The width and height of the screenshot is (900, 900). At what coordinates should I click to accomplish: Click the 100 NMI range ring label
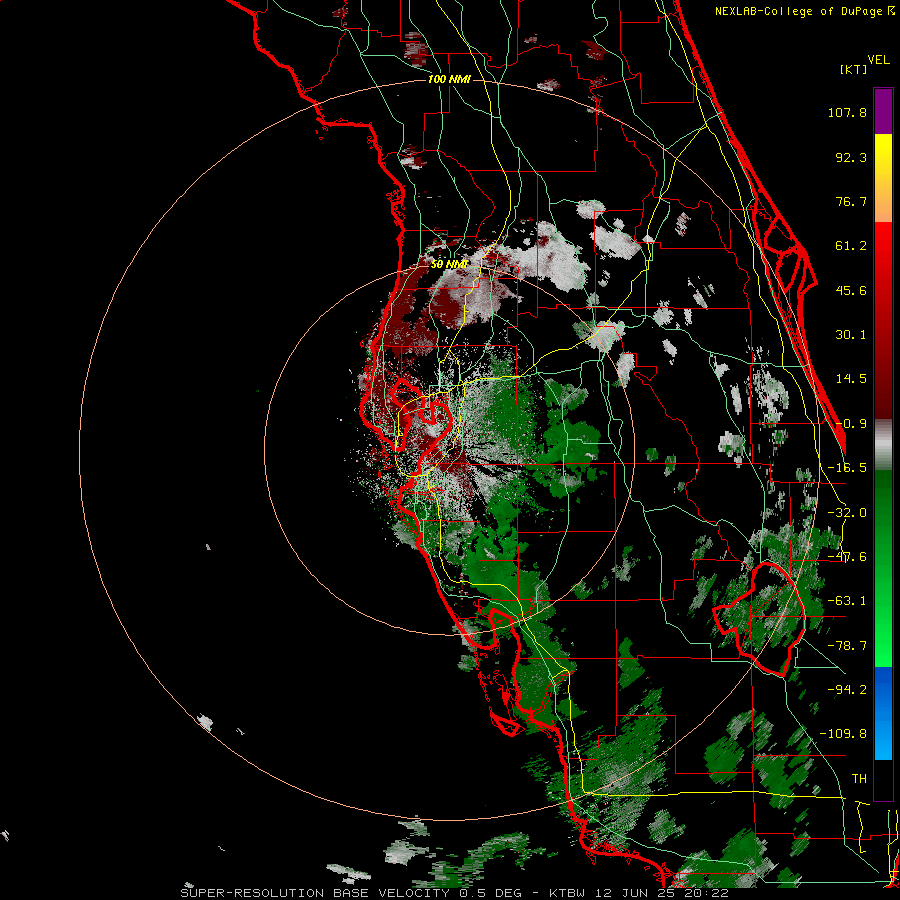(449, 79)
